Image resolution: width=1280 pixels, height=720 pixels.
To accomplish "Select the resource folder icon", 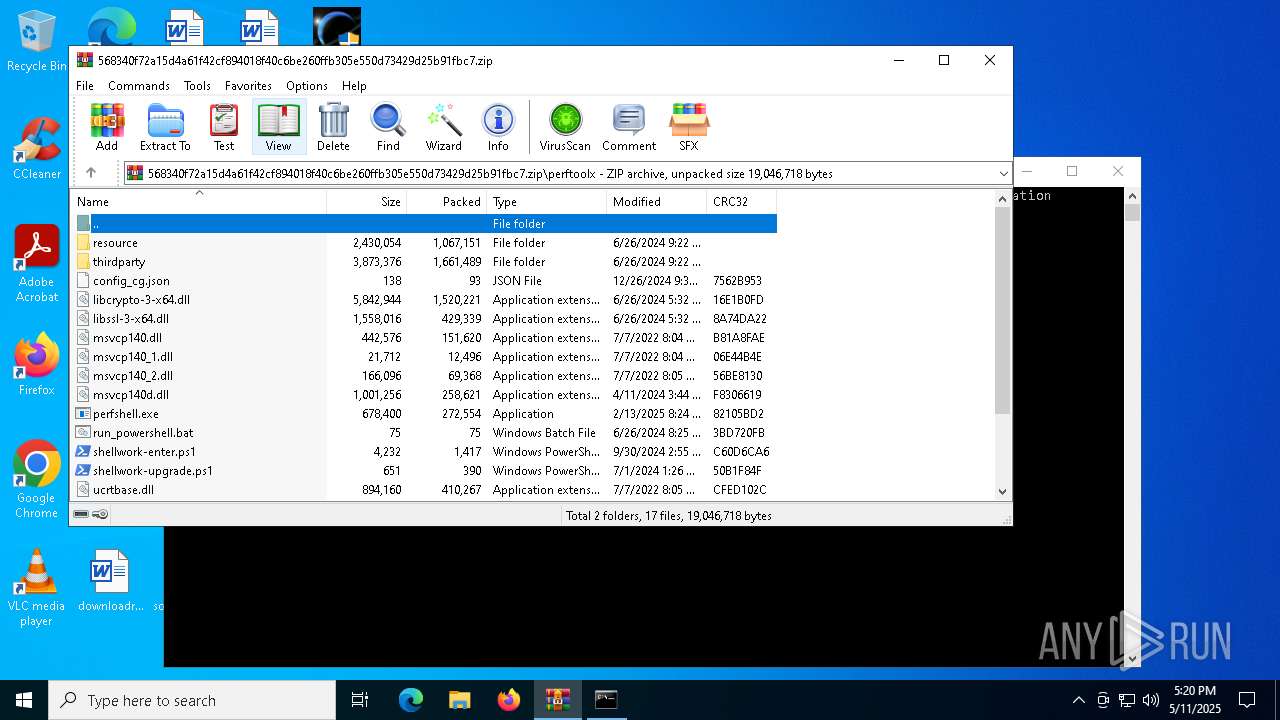I will (x=84, y=243).
